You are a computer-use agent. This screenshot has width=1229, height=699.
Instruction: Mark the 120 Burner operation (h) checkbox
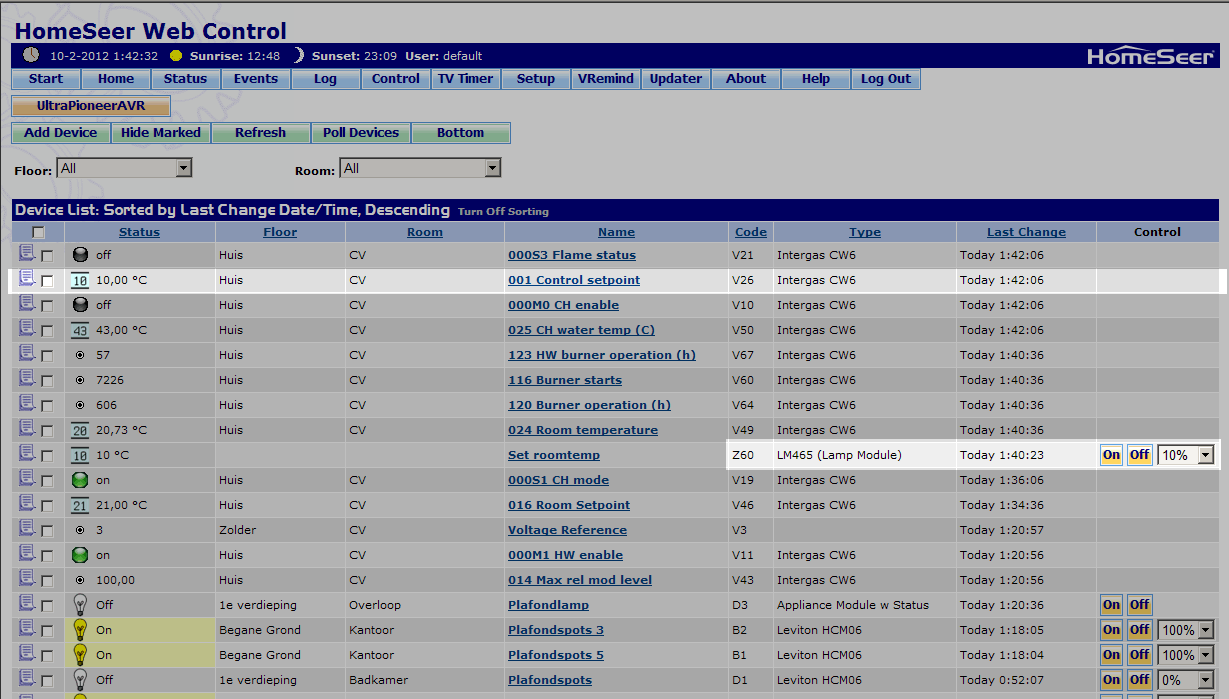pyautogui.click(x=47, y=406)
